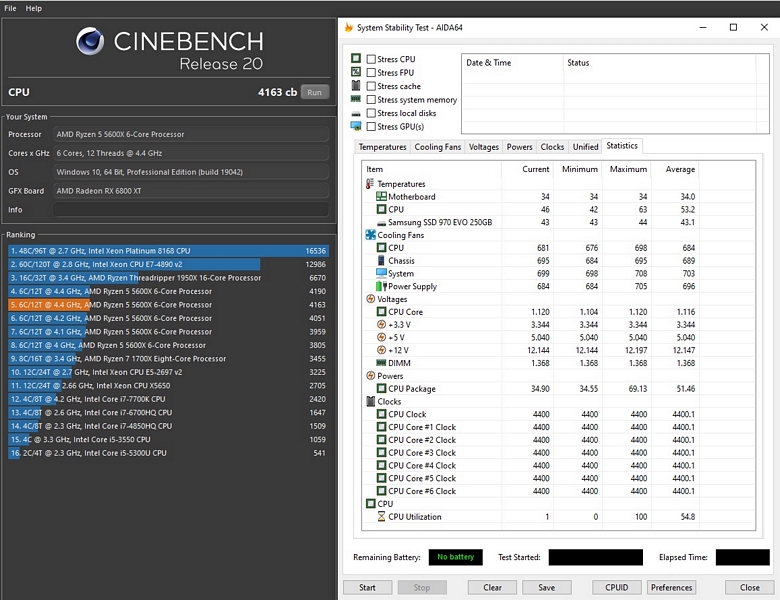This screenshot has width=780, height=600.
Task: Click the orange lightning icon next to Voltages
Action: tap(371, 299)
